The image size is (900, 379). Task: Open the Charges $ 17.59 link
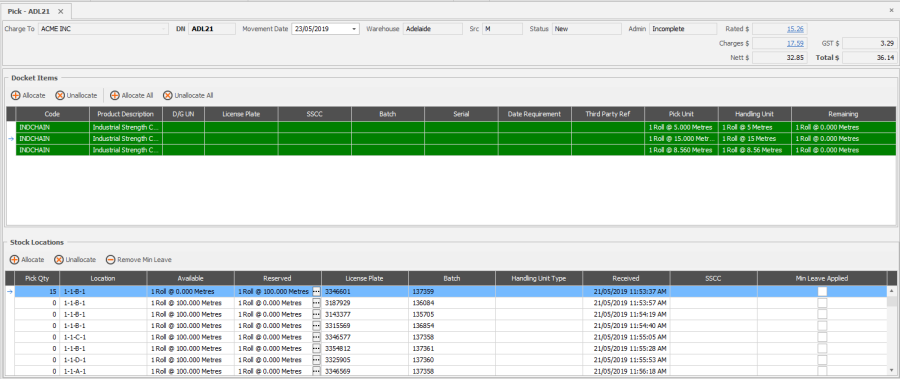pos(795,43)
